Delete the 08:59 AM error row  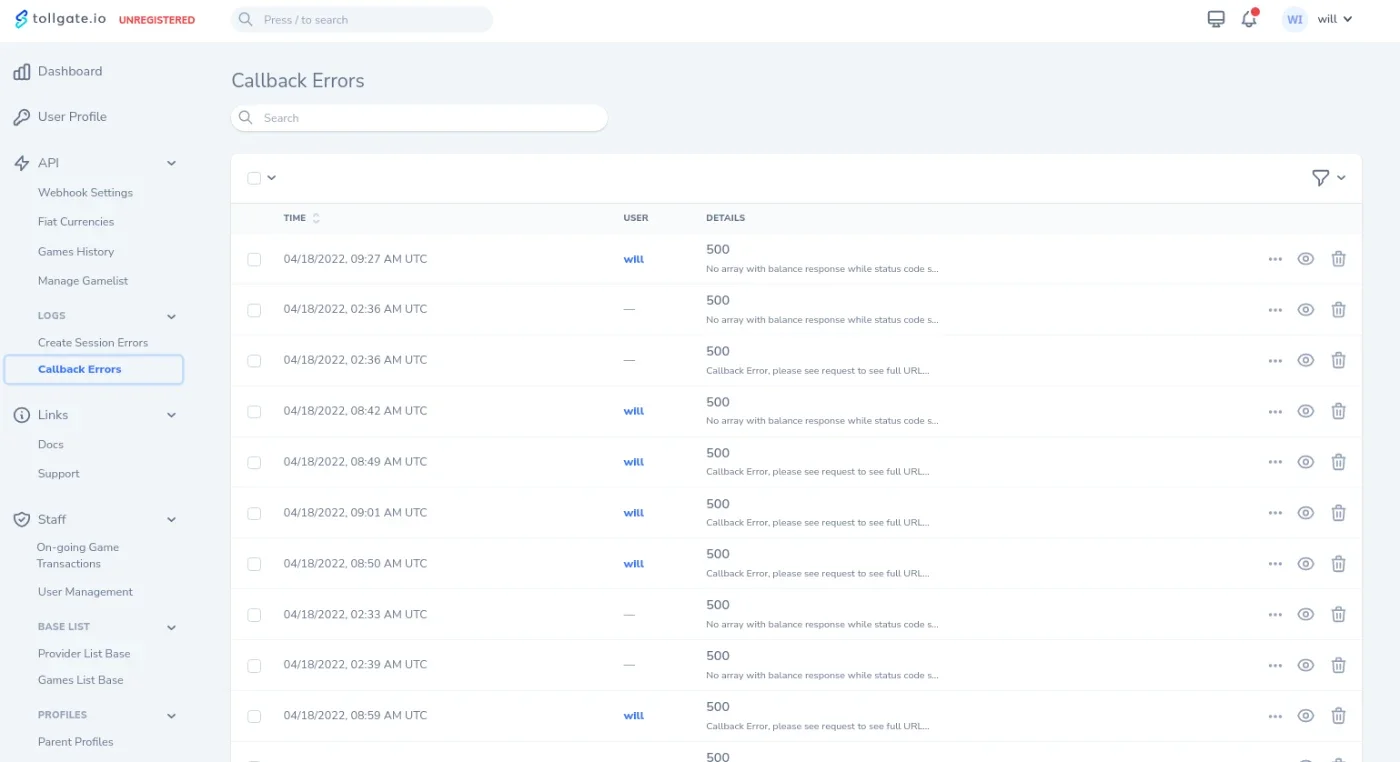coord(1338,716)
